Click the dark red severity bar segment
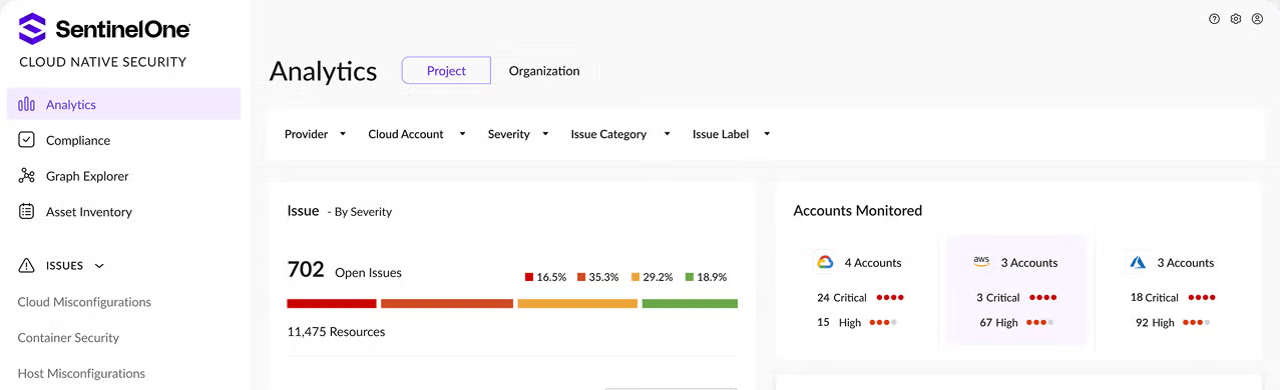This screenshot has height=390, width=1280. tap(331, 303)
